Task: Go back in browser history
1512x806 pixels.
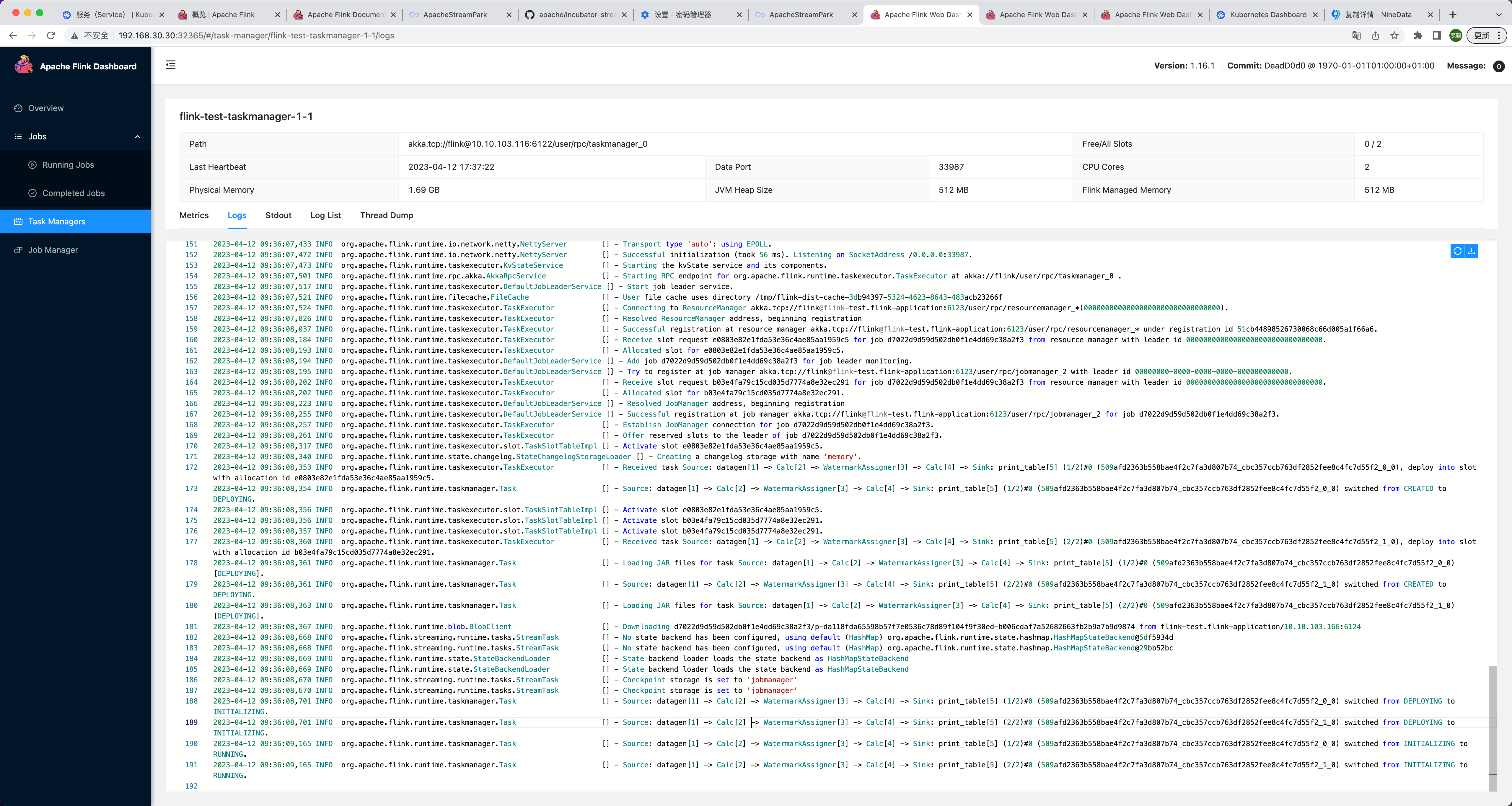Action: [13, 35]
